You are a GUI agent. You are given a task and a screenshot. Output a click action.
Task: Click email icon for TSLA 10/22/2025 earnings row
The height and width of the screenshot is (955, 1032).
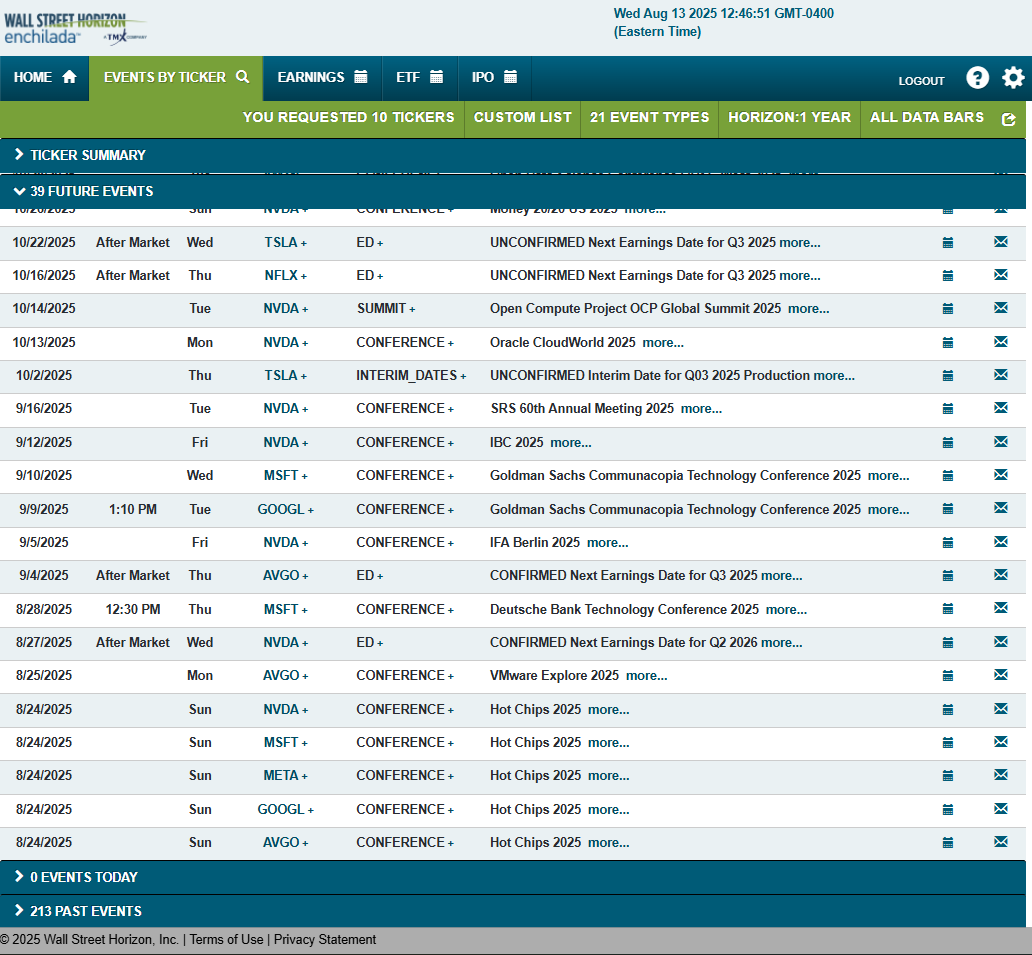[x=1001, y=242]
